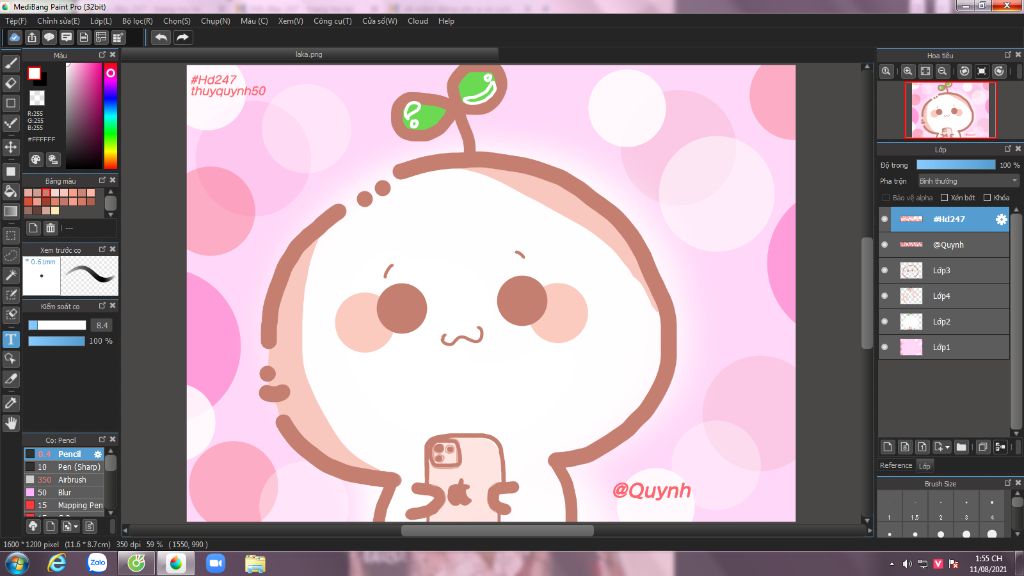The width and height of the screenshot is (1024, 576).
Task: Open the Công cụ(T) menu
Action: (x=332, y=21)
